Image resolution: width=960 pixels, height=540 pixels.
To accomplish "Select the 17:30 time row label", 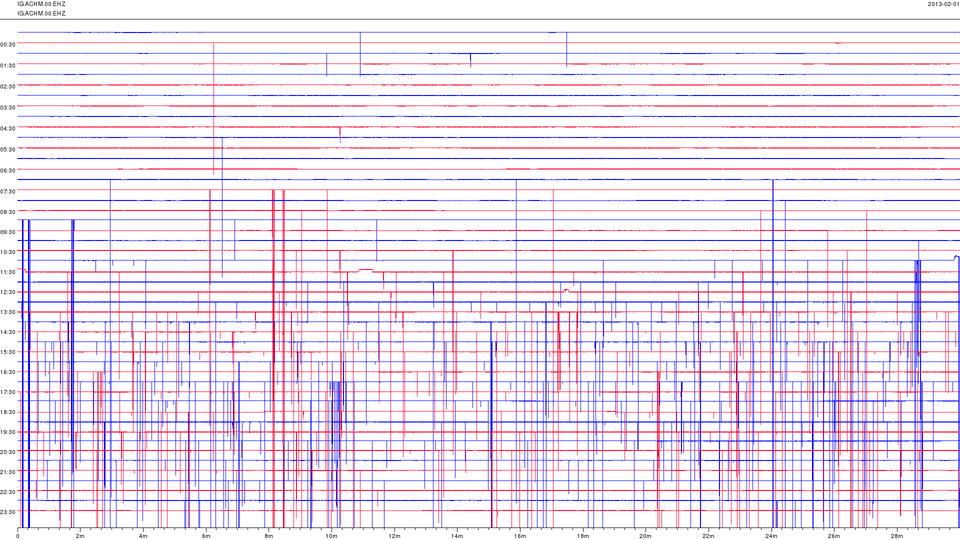I will coord(8,392).
